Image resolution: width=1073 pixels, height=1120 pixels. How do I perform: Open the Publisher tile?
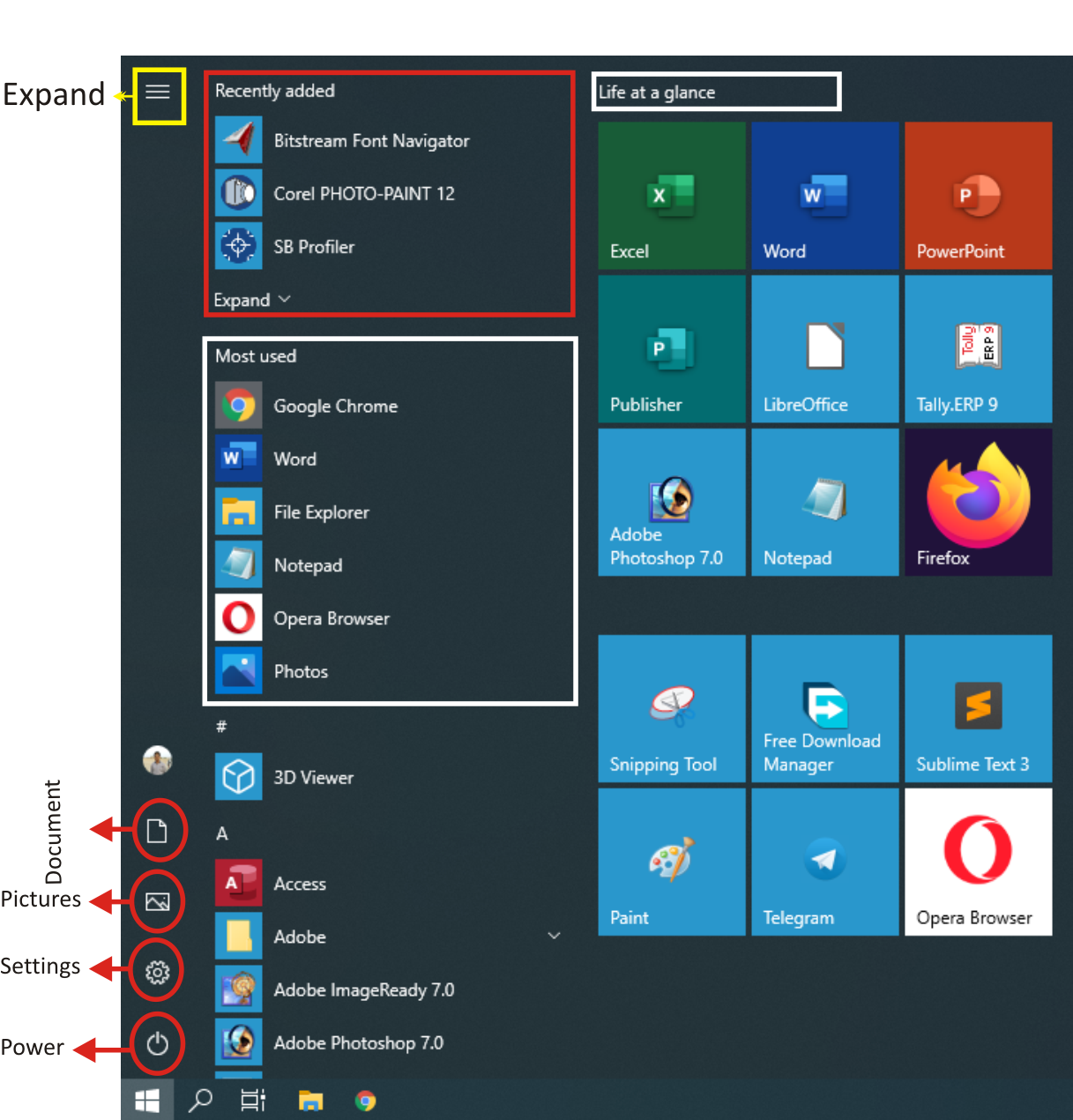tap(672, 349)
